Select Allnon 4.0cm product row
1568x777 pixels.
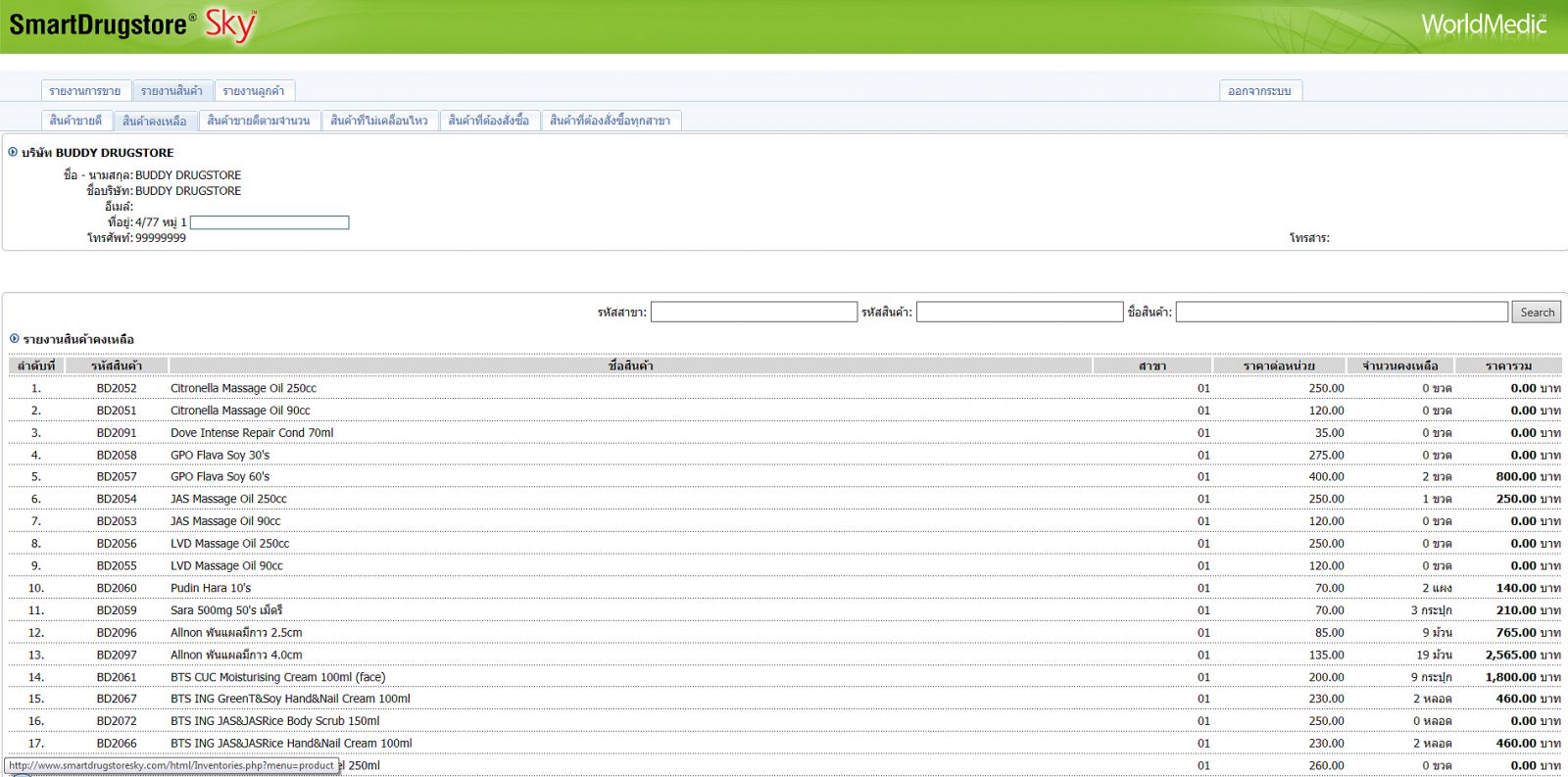coord(784,655)
